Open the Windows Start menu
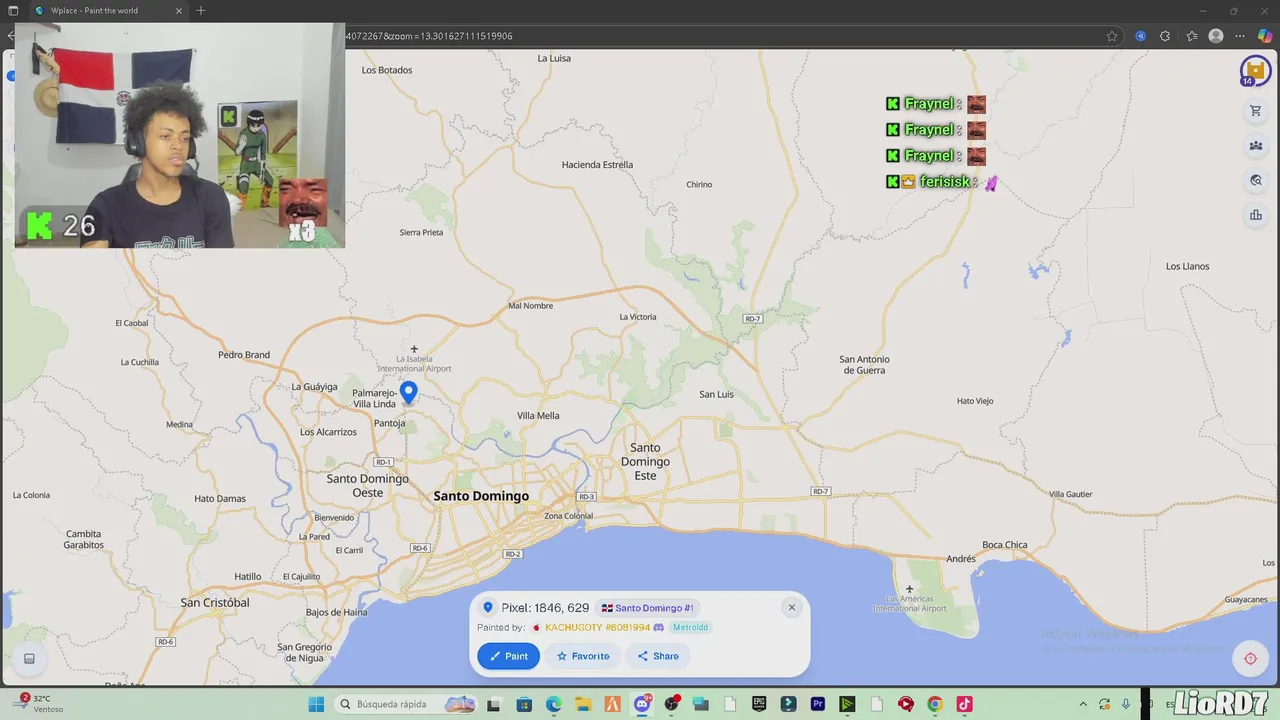The width and height of the screenshot is (1280, 720). tap(316, 704)
